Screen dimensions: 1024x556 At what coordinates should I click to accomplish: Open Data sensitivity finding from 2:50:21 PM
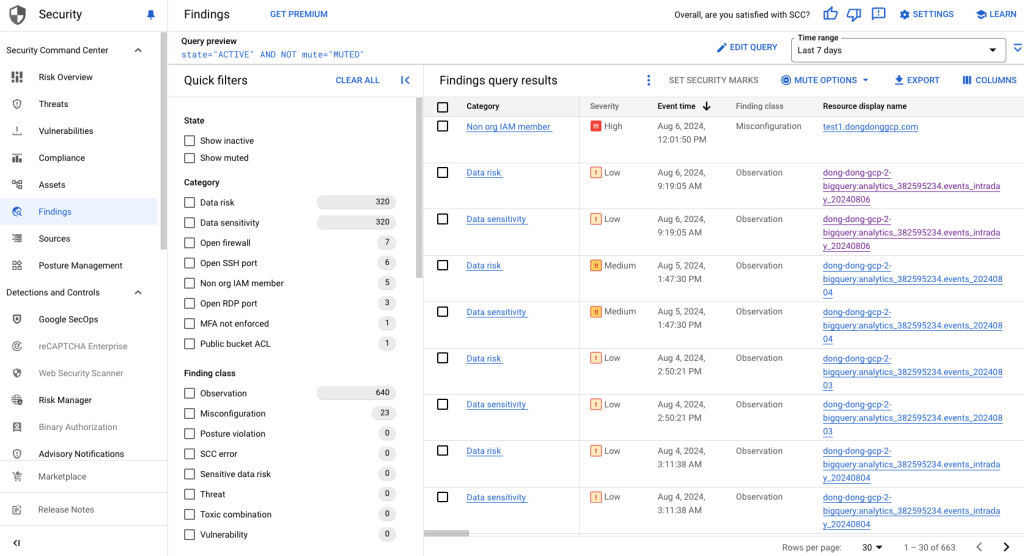click(496, 404)
